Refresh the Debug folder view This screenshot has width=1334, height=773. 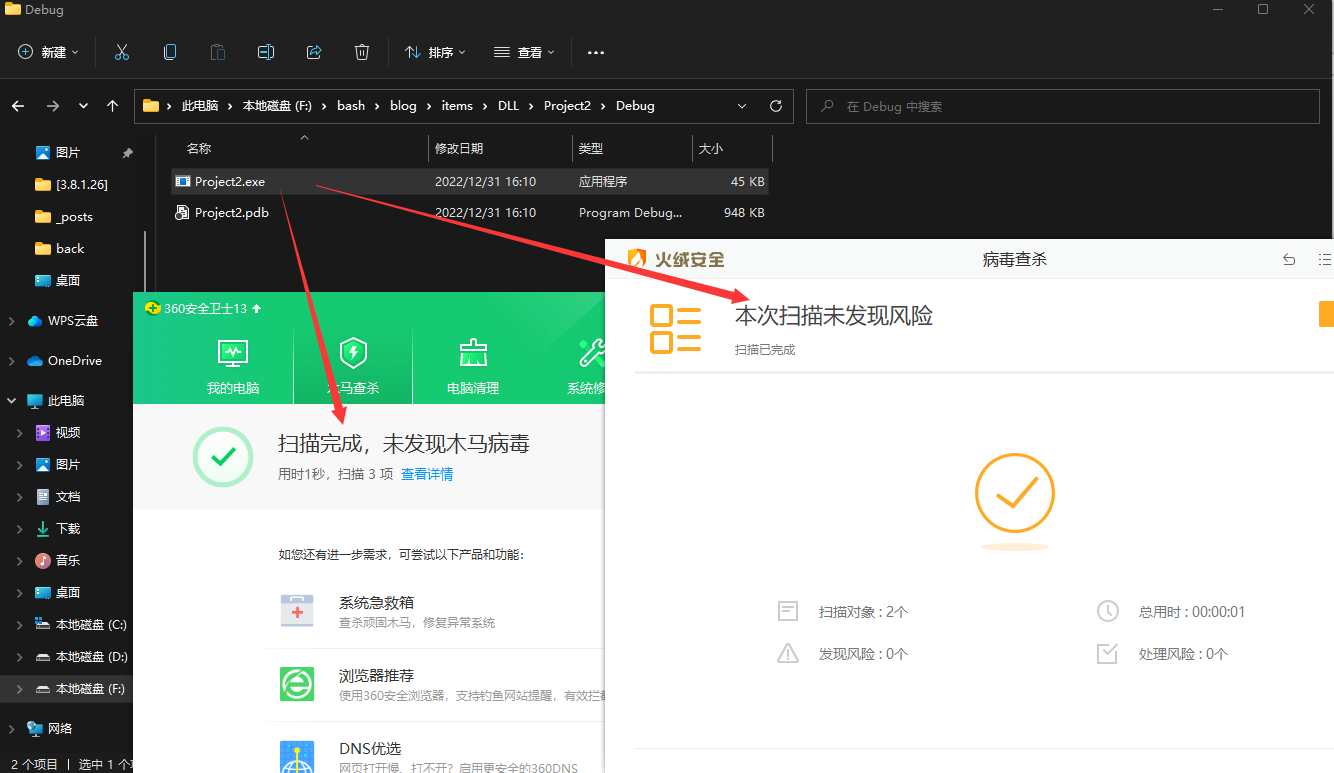coord(776,106)
